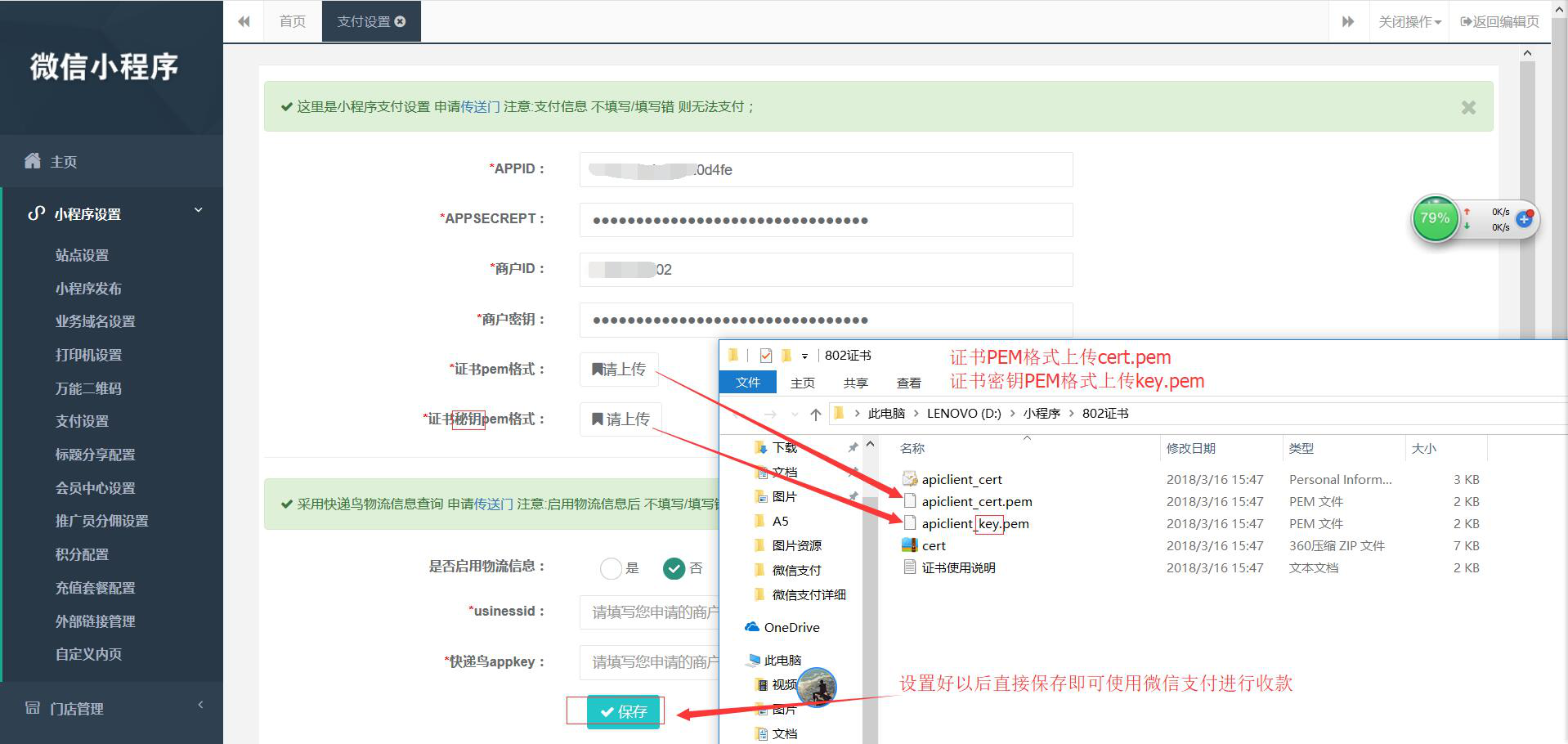Open the 下载 quick access folder

(x=776, y=447)
